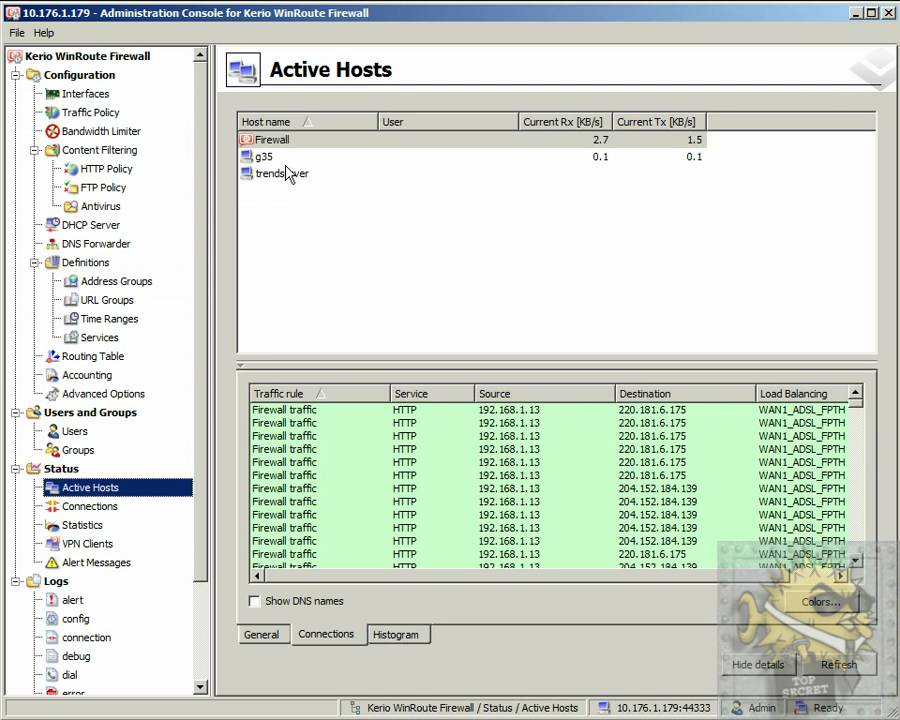This screenshot has height=720, width=900.
Task: Collapse the Logs node
Action: tap(15, 582)
